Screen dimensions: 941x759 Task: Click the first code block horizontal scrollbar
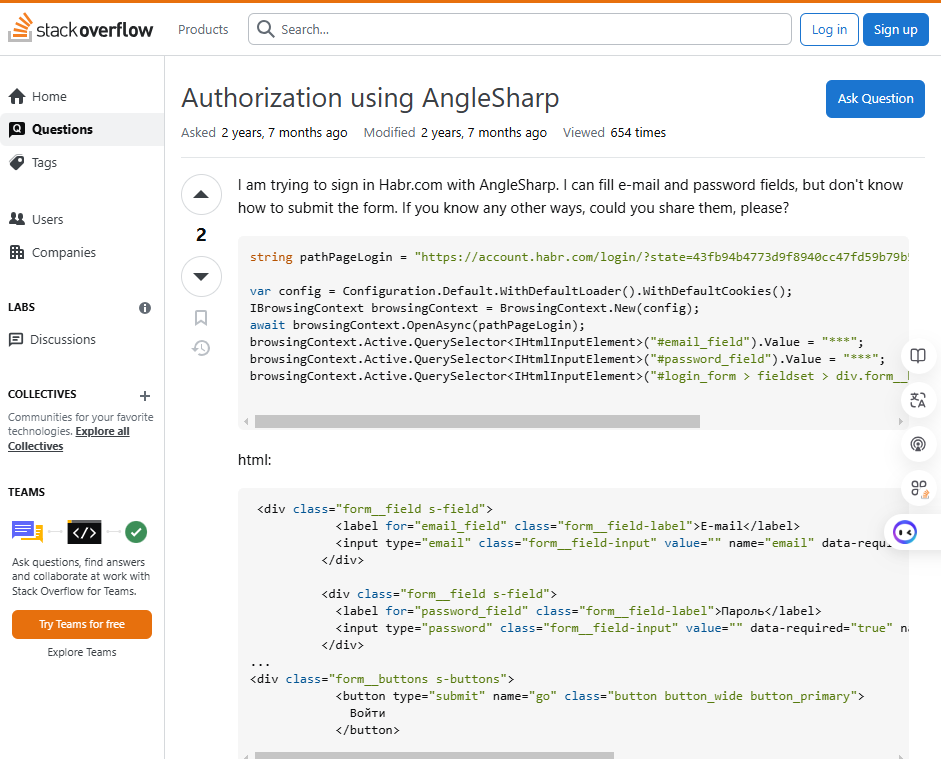tap(477, 421)
